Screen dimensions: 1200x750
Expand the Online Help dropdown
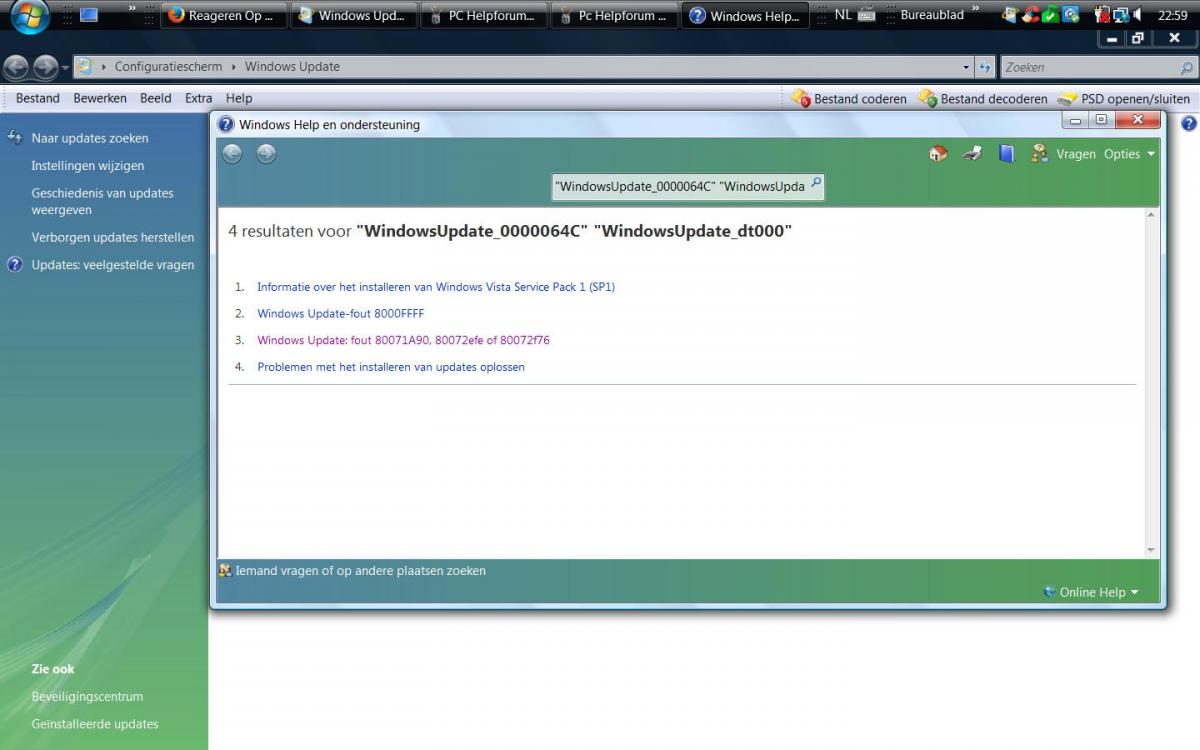pos(1090,592)
